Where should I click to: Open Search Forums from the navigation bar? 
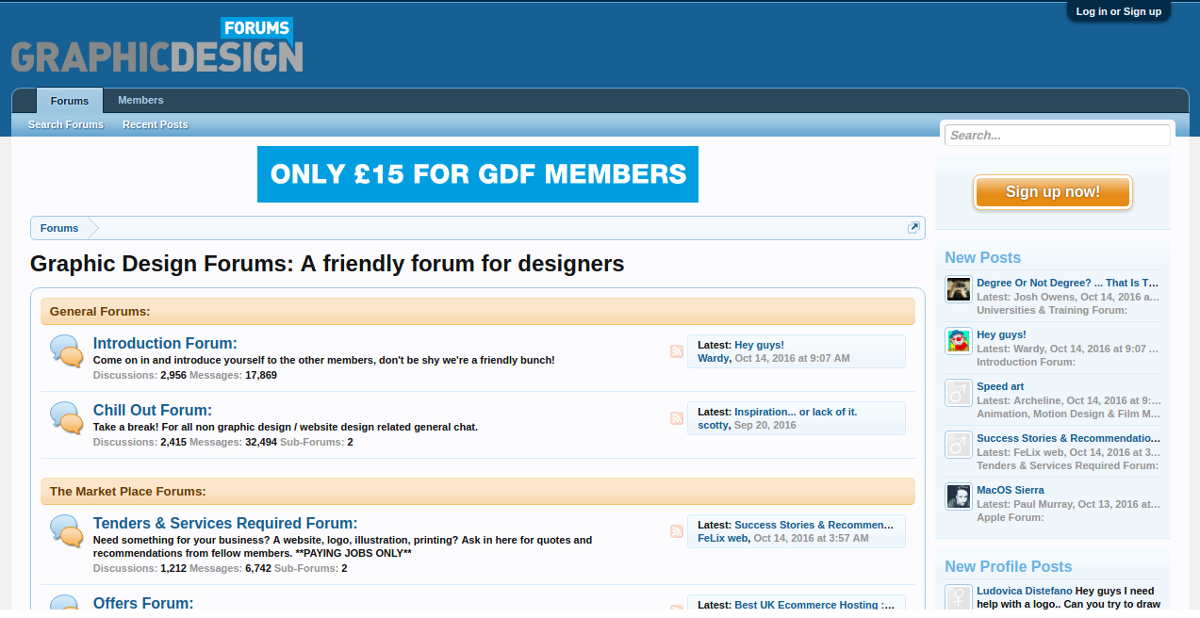pyautogui.click(x=65, y=124)
